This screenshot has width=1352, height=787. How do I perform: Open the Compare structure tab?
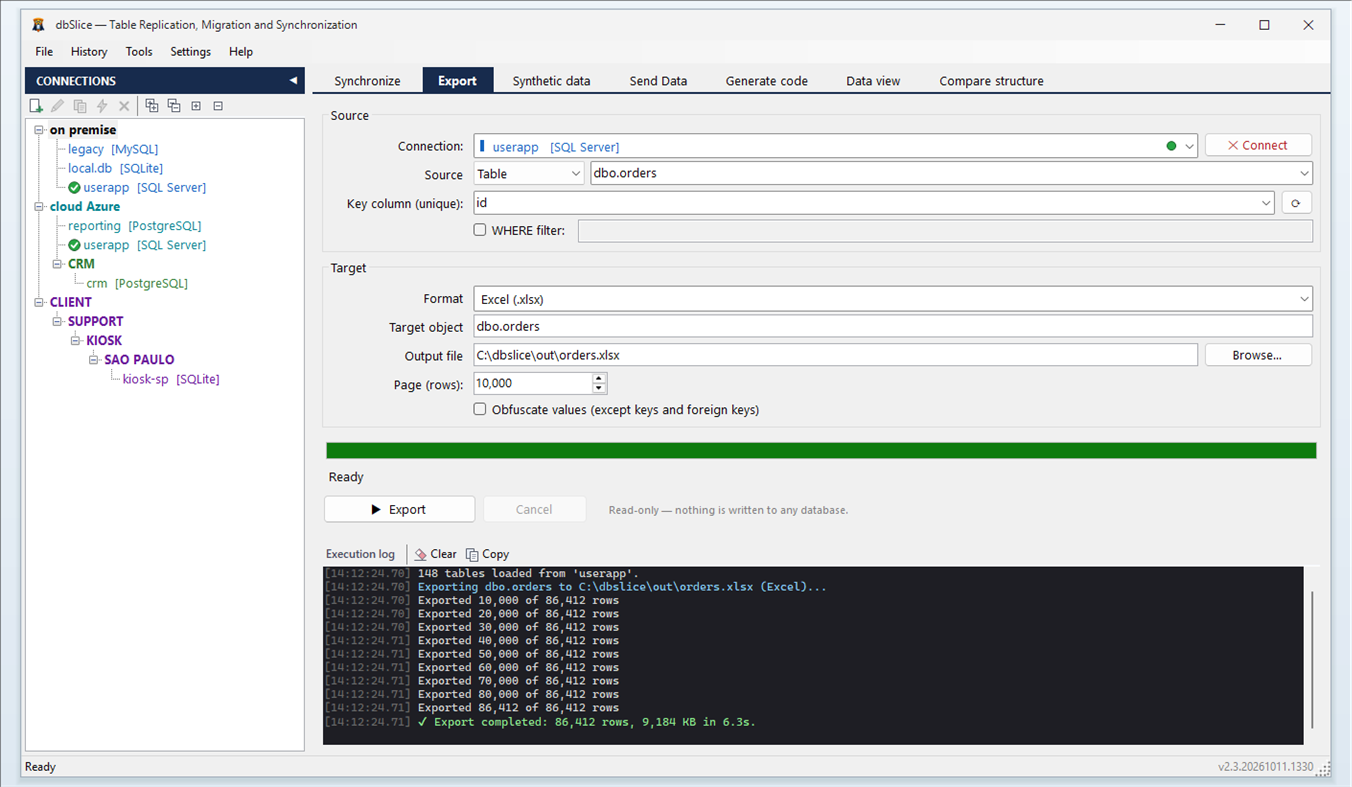click(x=991, y=81)
